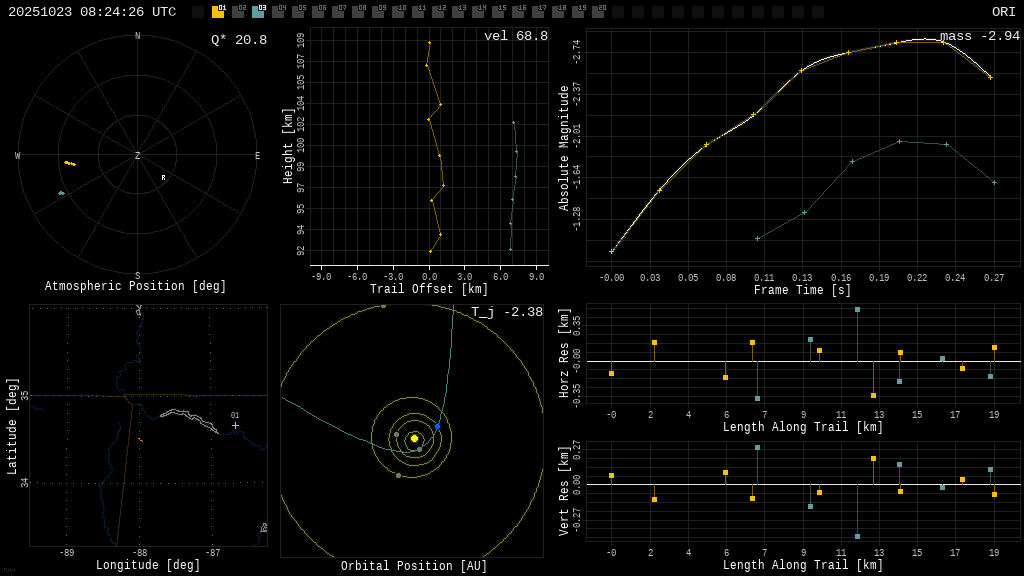Click the orange meteor track in polar plot
1024x576 pixels.
[x=70, y=163]
